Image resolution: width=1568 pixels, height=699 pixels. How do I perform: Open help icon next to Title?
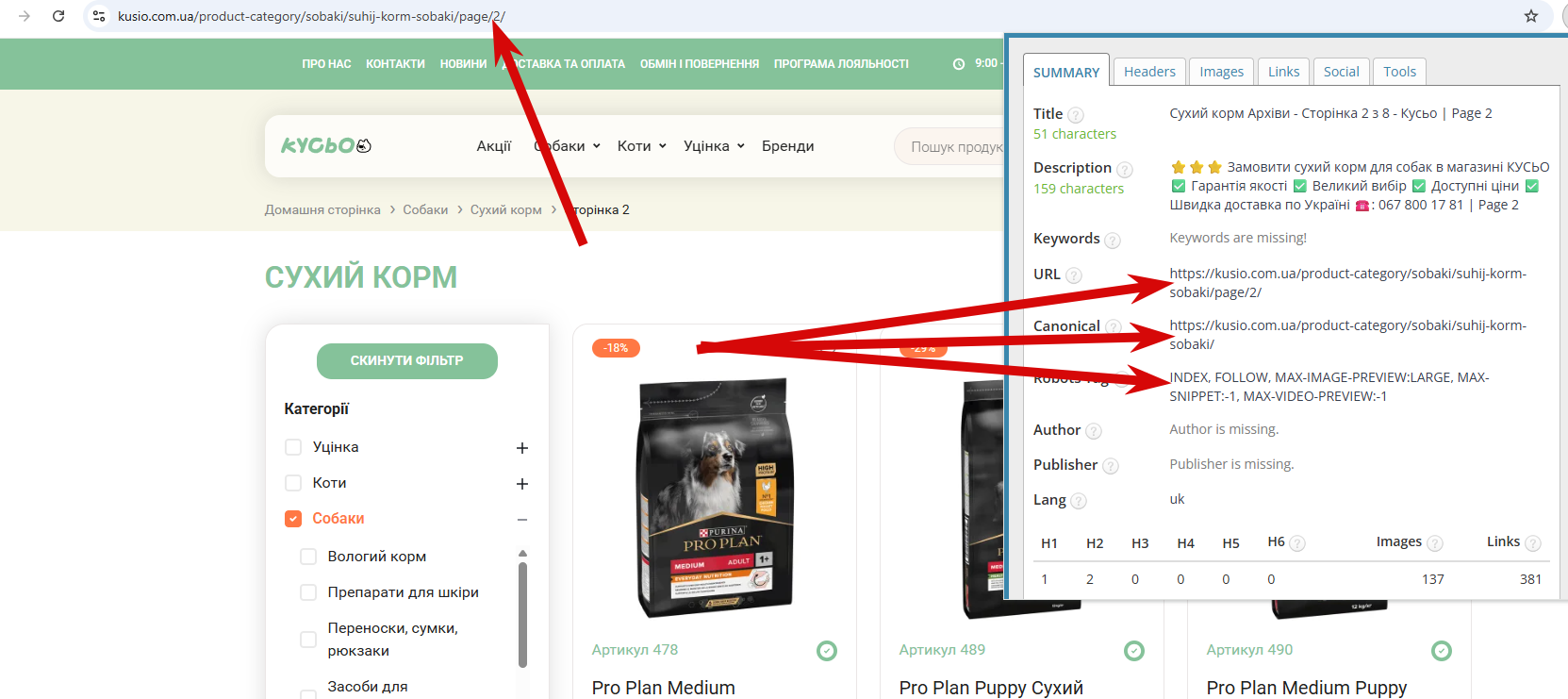(1076, 115)
